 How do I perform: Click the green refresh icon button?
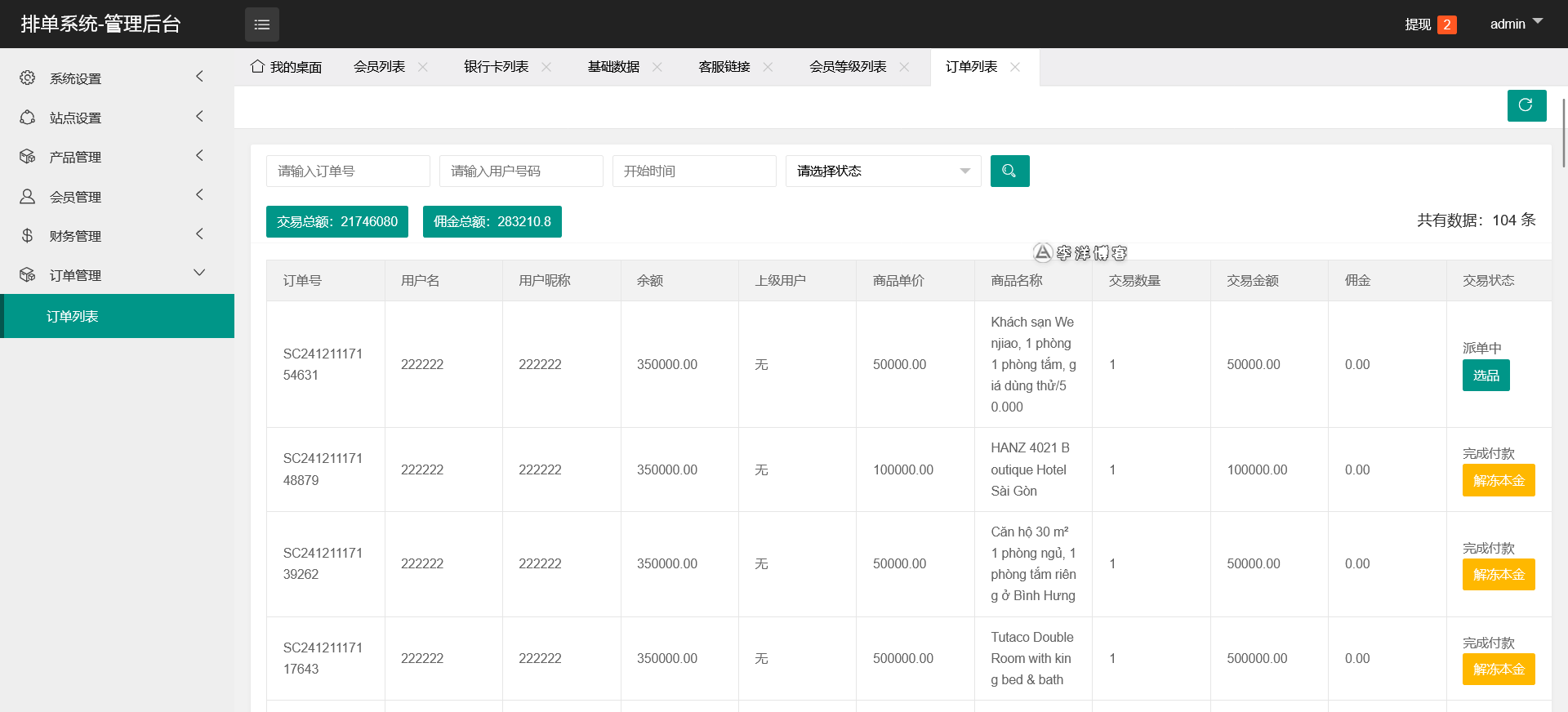point(1526,105)
